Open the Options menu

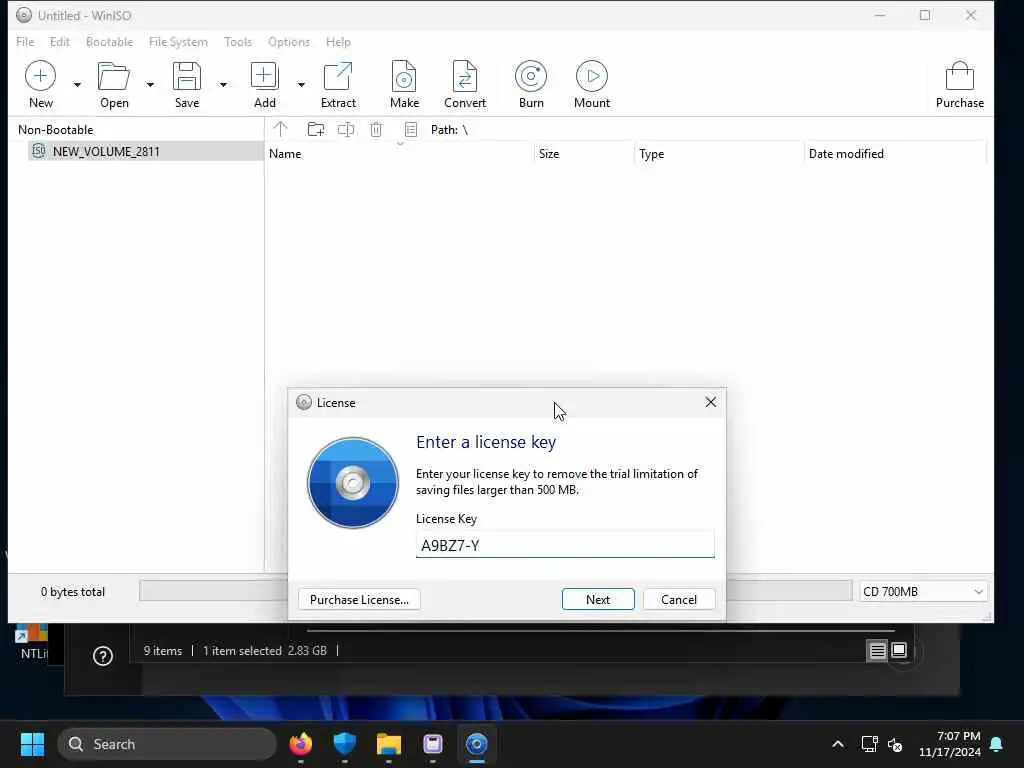289,42
